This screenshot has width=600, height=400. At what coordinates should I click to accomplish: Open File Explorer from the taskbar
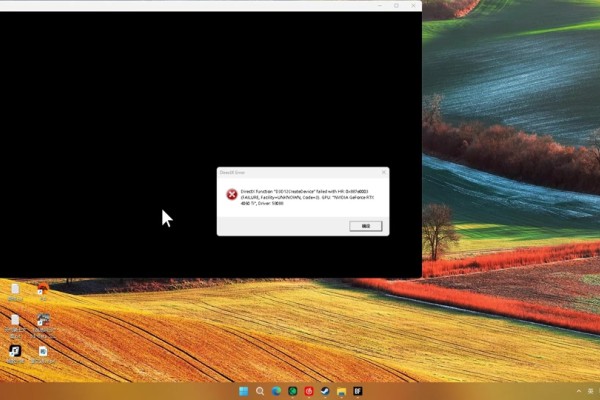(341, 391)
